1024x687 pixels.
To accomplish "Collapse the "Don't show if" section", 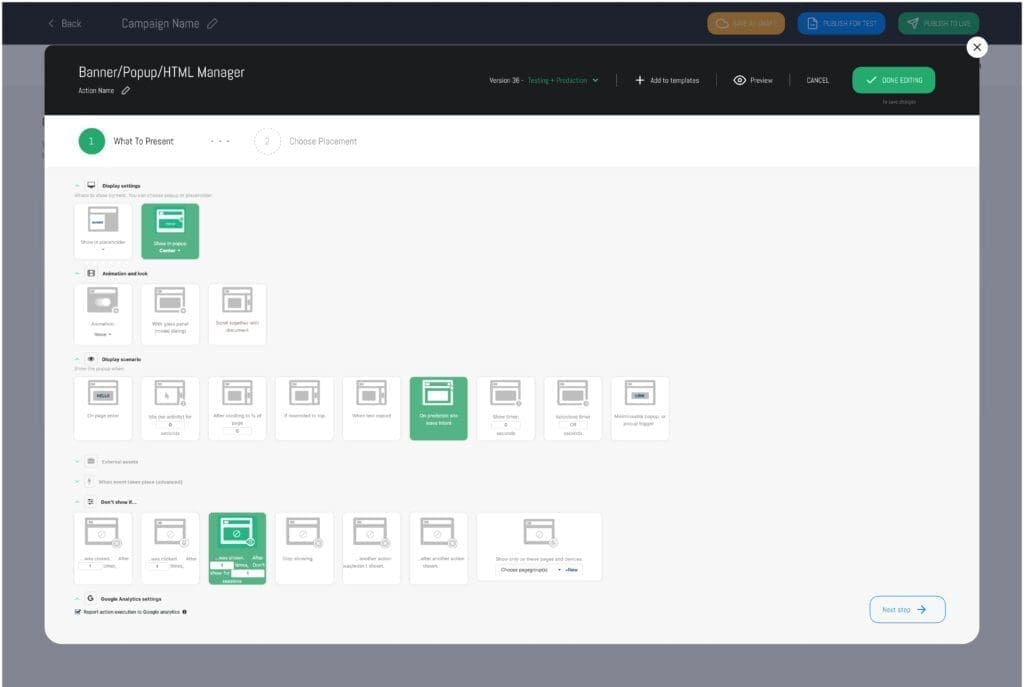I will click(x=78, y=501).
